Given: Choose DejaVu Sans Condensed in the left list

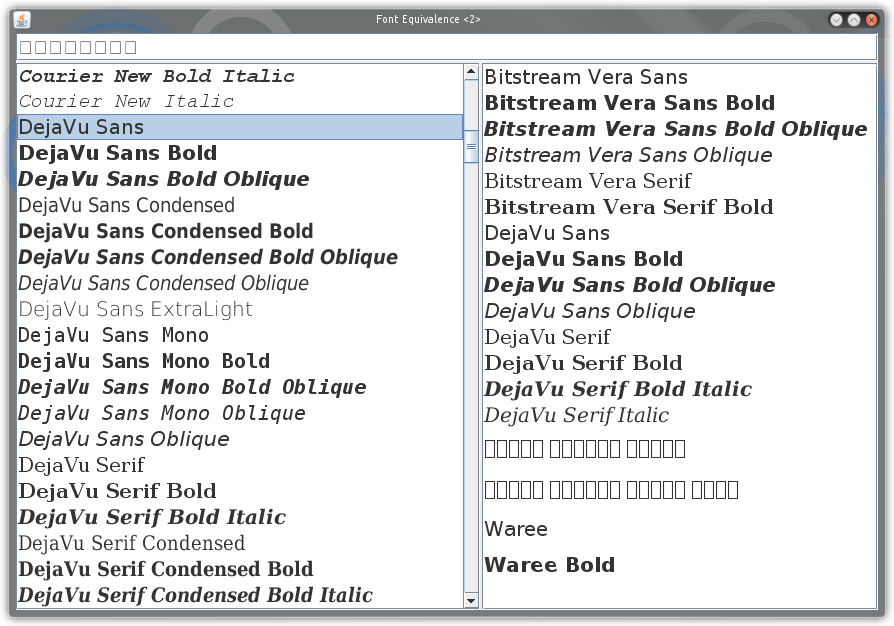Looking at the screenshot, I should [x=240, y=205].
